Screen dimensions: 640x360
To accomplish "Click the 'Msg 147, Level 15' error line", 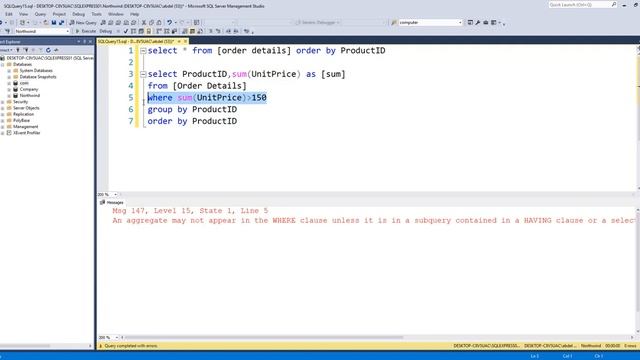I will [x=190, y=211].
